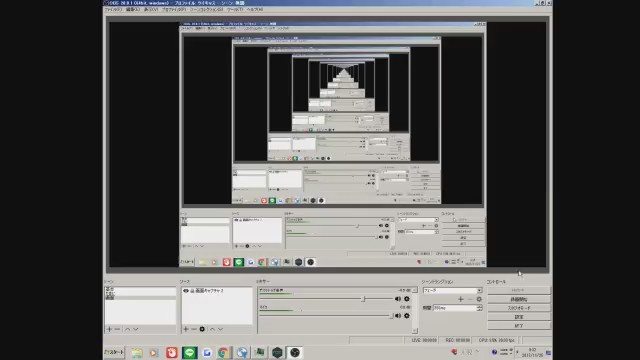Add a new source with the plus icon
The width and height of the screenshot is (640, 360).
(186, 329)
